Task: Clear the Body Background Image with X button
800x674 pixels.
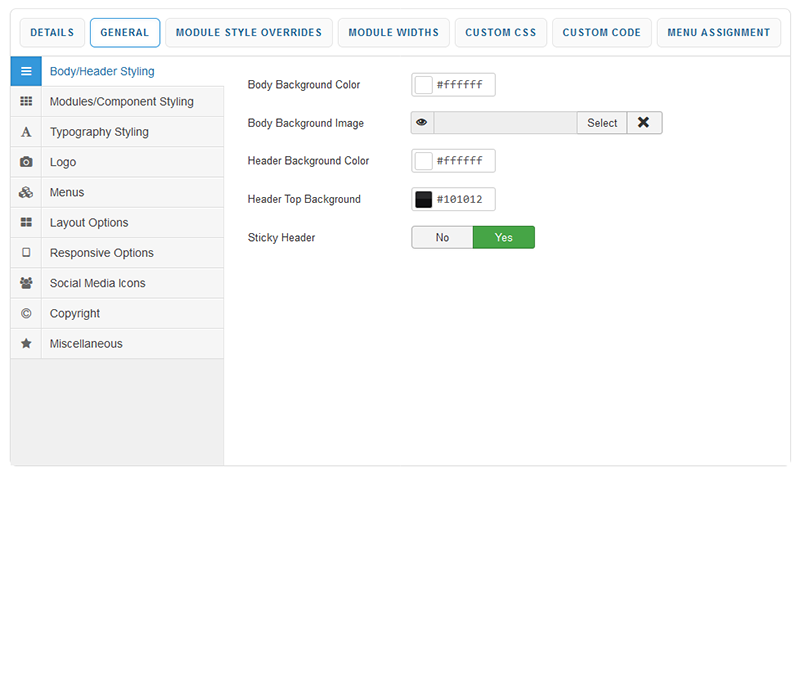Action: (x=644, y=123)
